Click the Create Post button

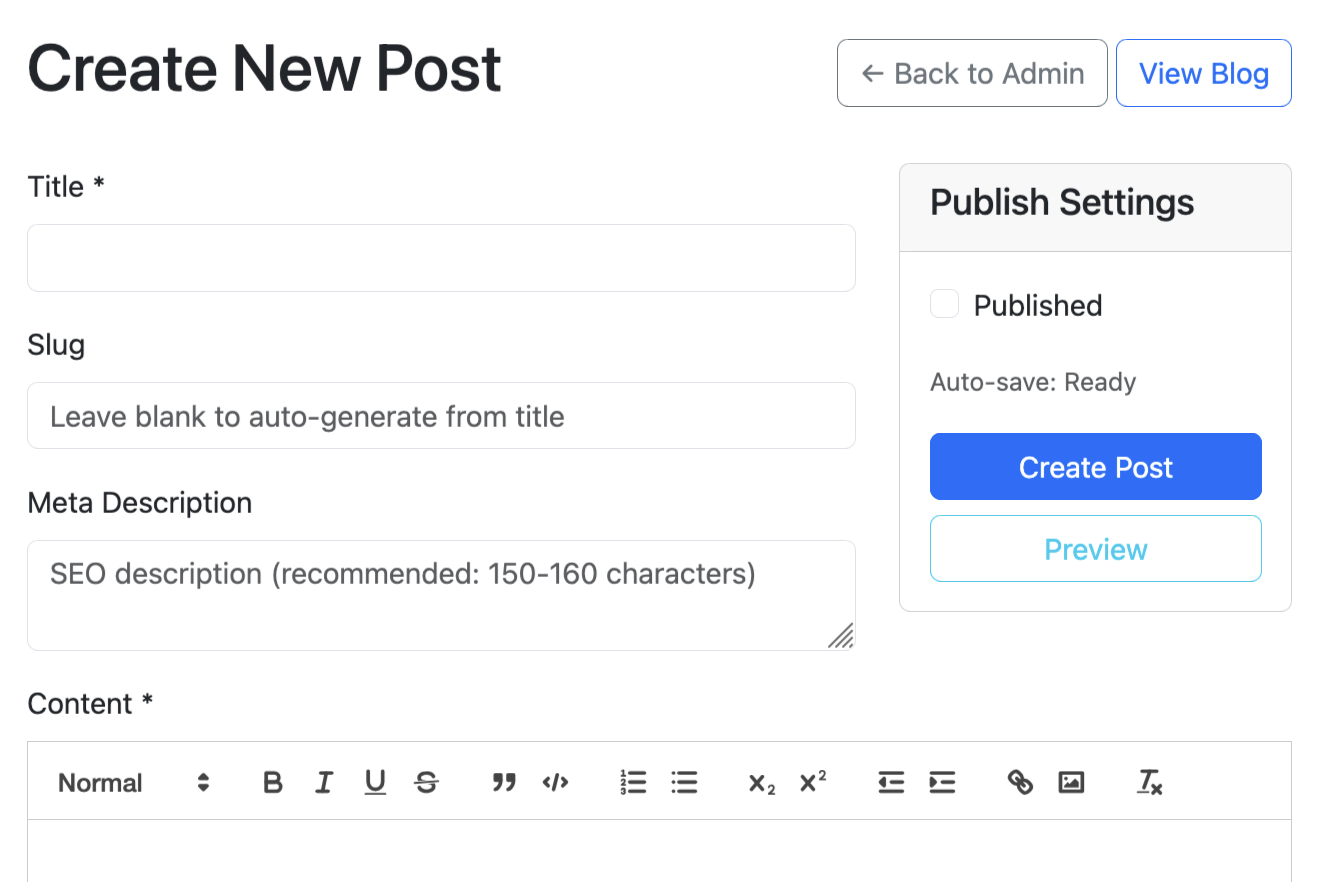click(x=1095, y=466)
